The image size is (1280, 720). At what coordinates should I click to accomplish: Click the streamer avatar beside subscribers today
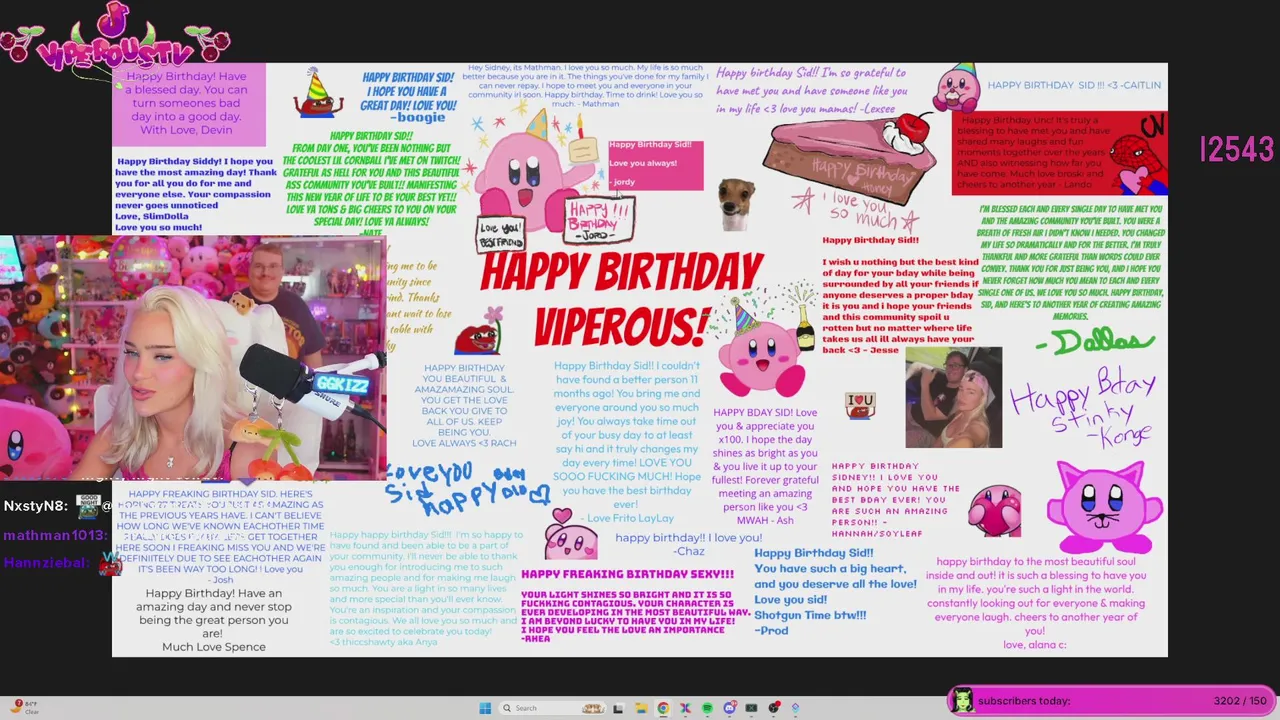(962, 700)
